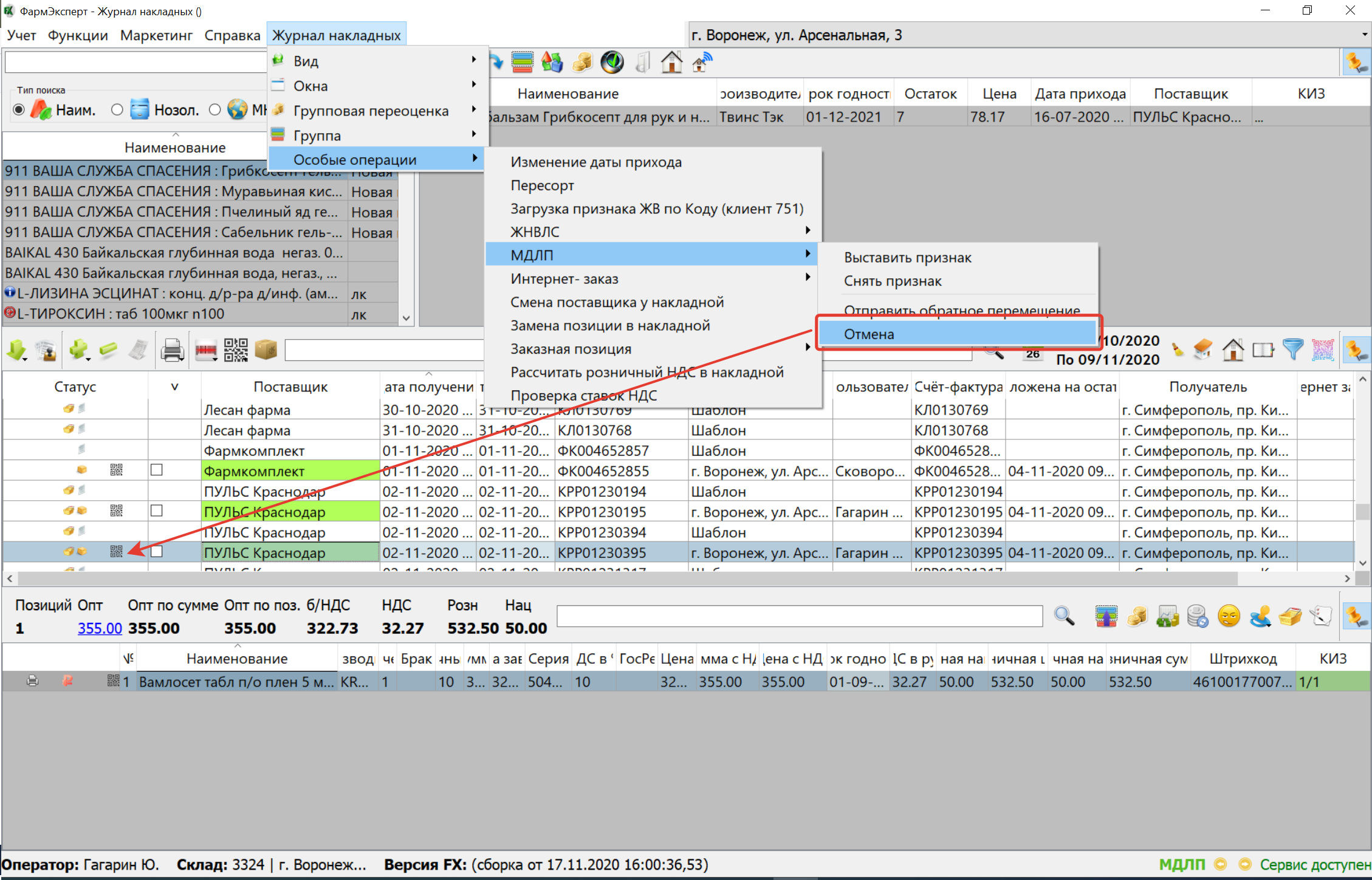Click the green plus add icon
The width and height of the screenshot is (1372, 880).
tap(78, 349)
